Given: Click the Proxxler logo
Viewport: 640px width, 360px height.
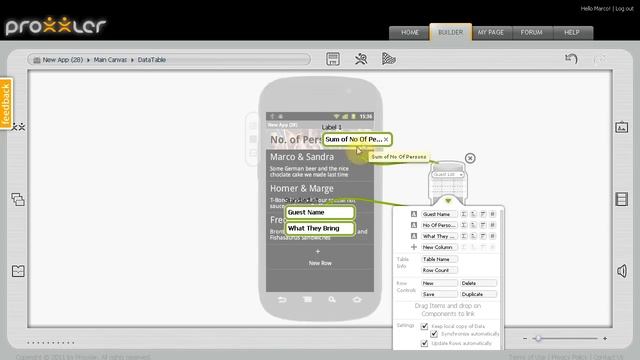Looking at the screenshot, I should tap(56, 26).
